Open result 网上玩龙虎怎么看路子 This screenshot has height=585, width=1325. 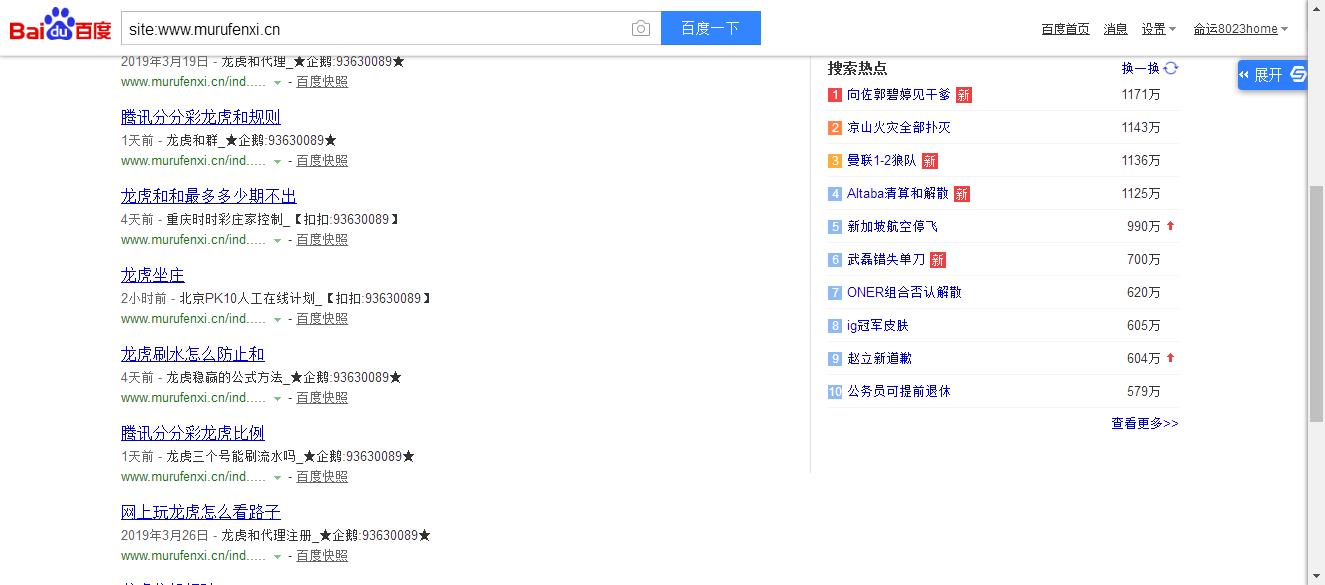201,512
